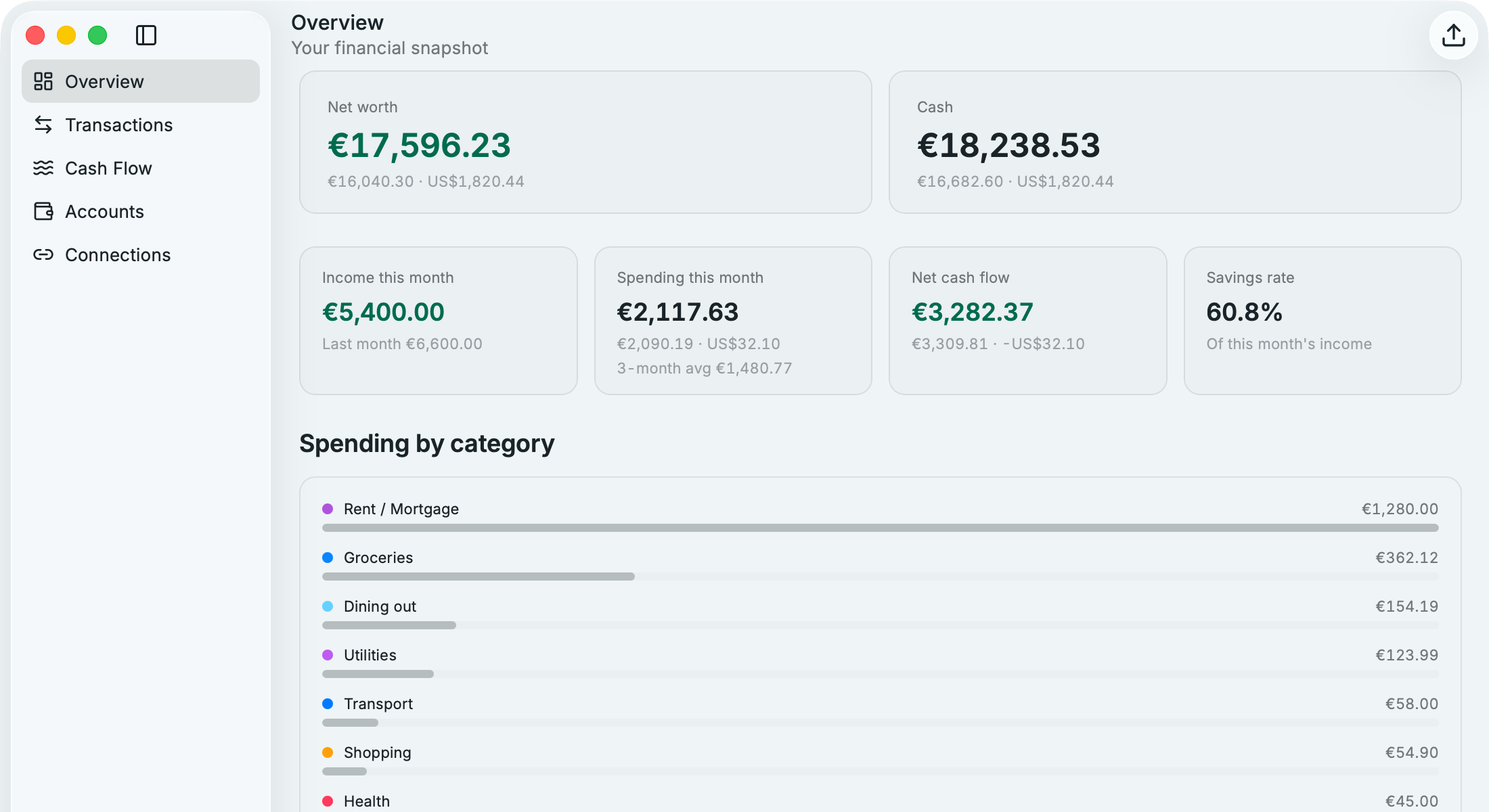Click the Income this month card
The image size is (1489, 812).
coord(439,321)
